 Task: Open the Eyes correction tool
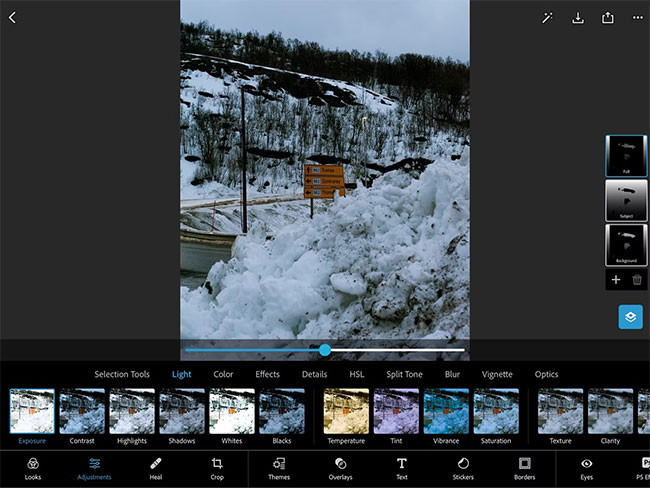pyautogui.click(x=587, y=469)
